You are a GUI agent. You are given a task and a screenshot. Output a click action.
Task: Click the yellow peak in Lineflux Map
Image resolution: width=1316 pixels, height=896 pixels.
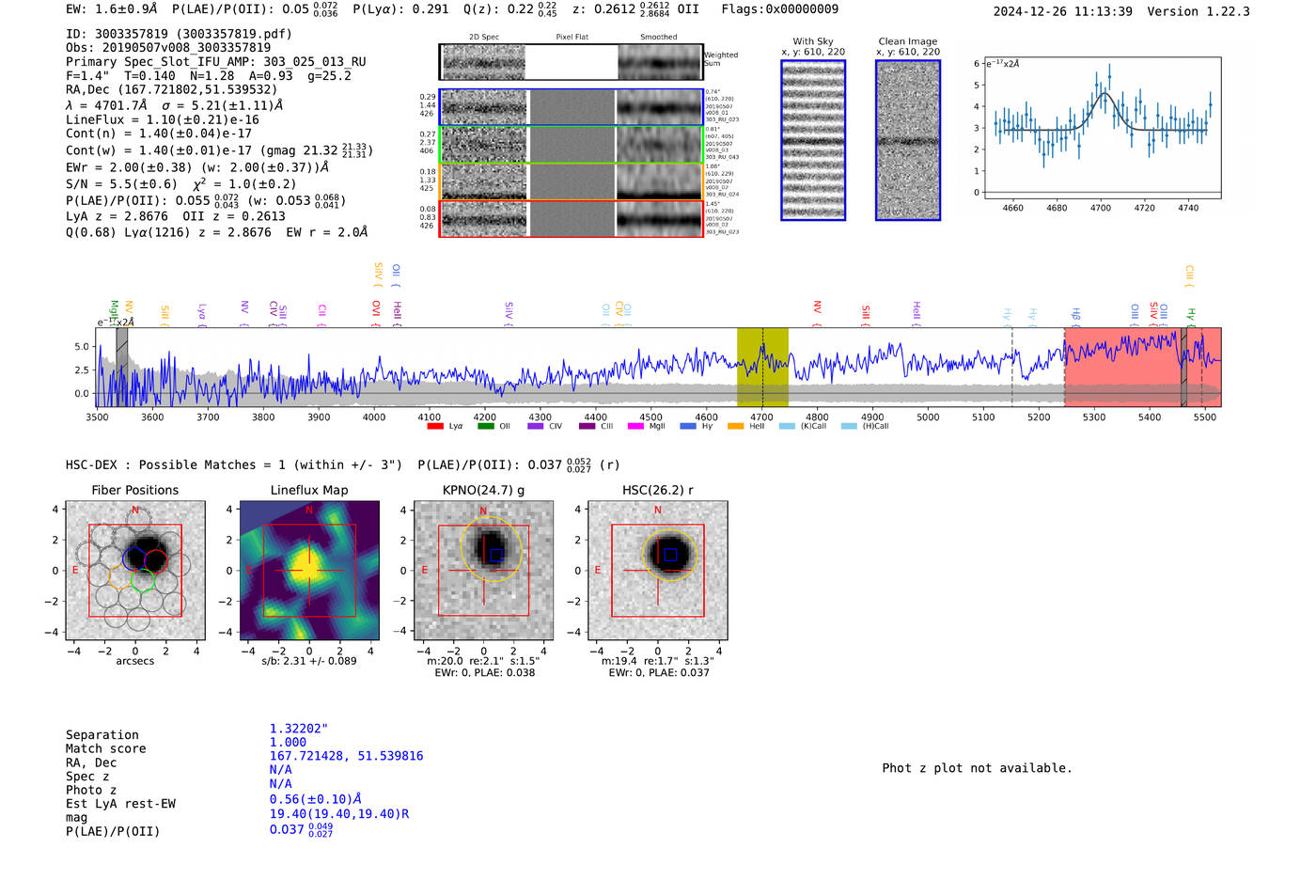coord(306,567)
